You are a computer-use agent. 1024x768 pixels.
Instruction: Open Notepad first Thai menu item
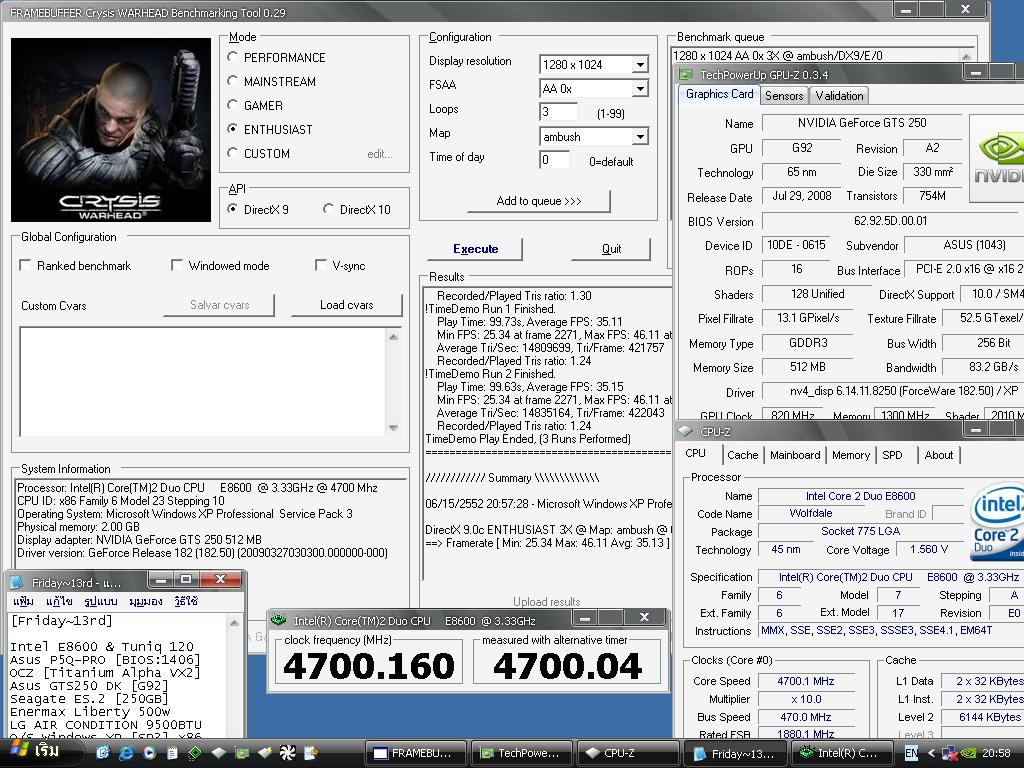coord(23,601)
